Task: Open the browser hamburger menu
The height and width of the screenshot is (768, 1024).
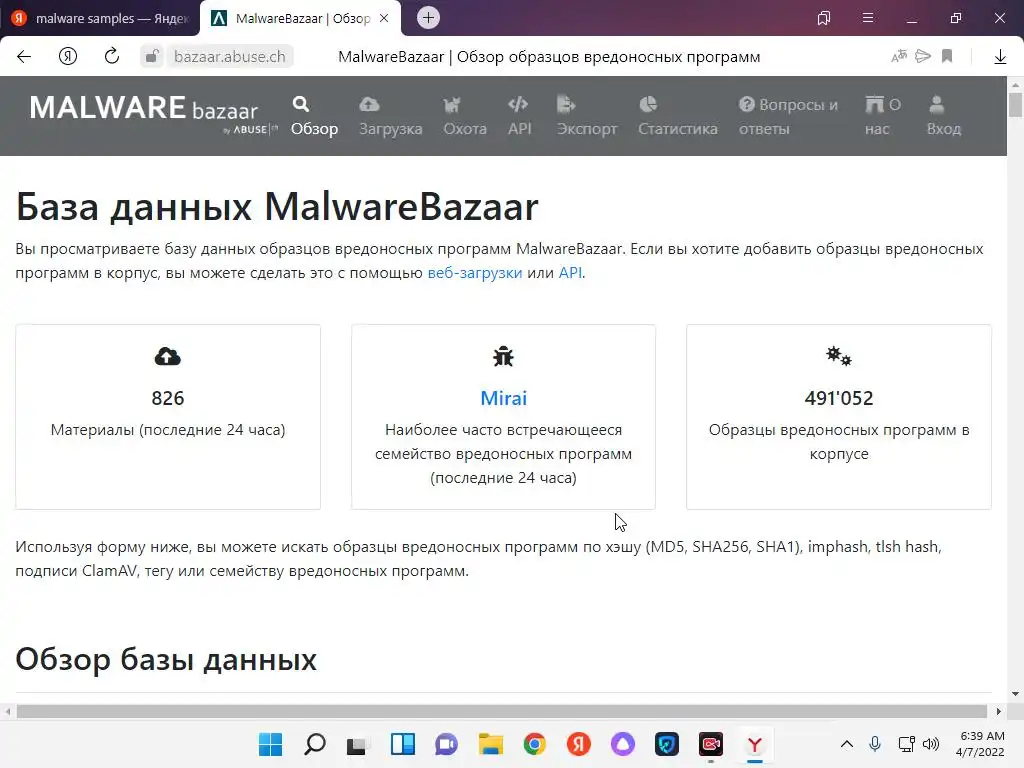Action: coord(868,18)
